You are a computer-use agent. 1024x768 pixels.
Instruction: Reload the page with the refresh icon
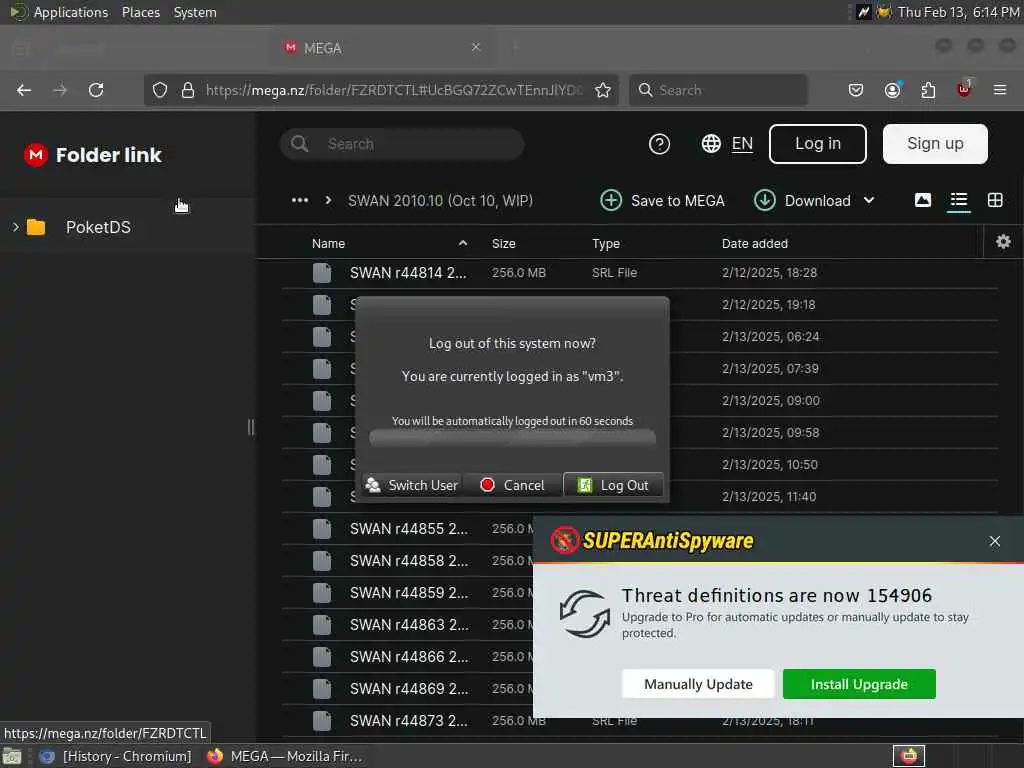pos(96,90)
